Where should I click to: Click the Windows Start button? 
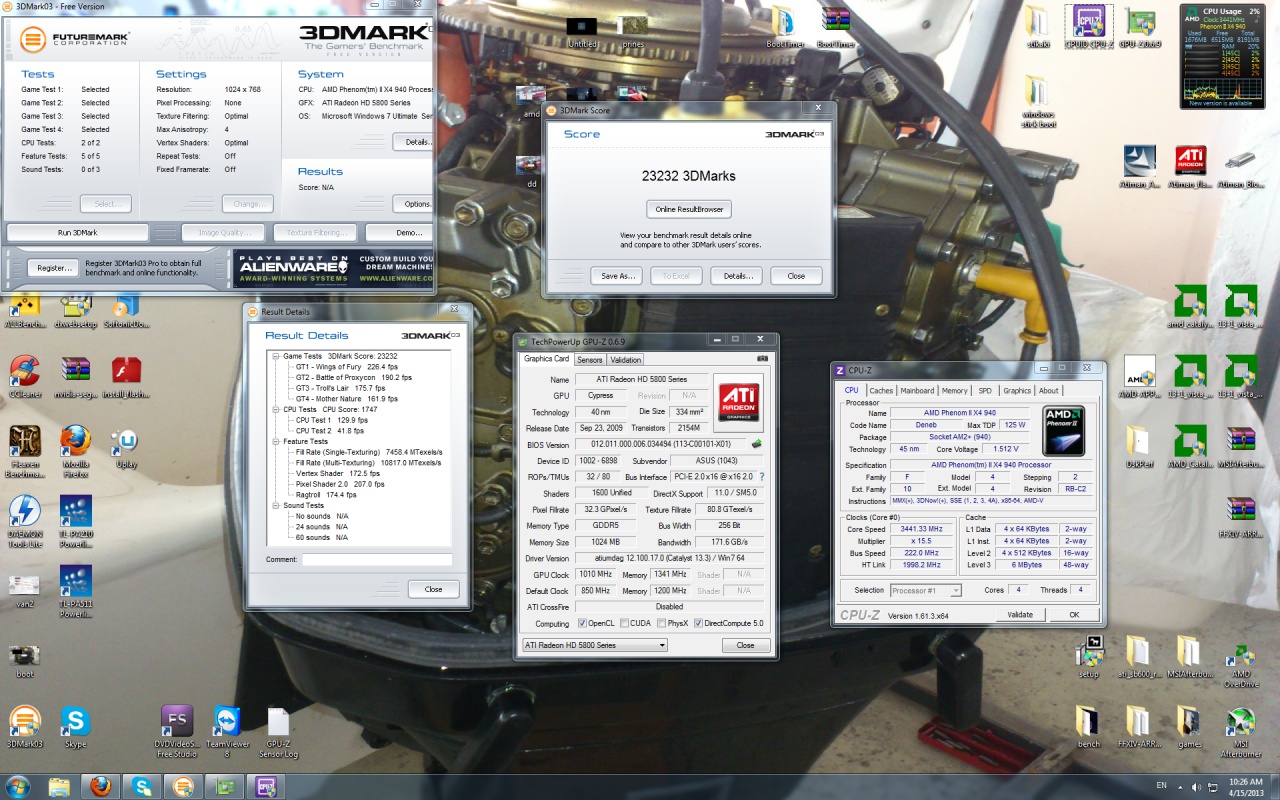point(17,786)
